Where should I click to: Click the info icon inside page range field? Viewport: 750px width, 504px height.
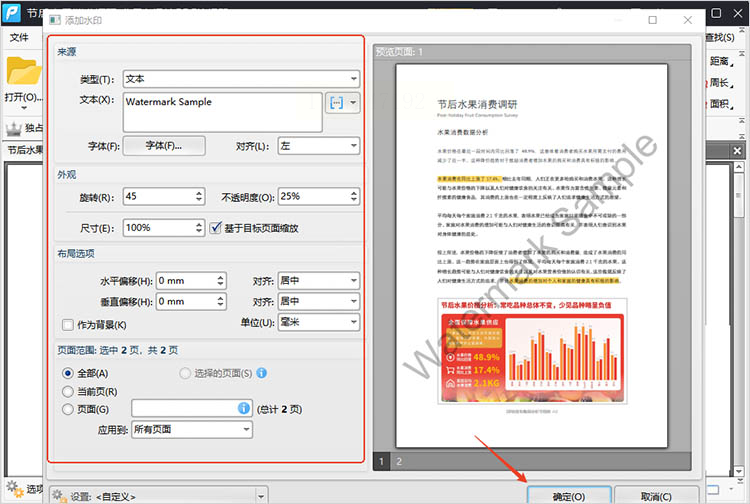click(x=243, y=408)
